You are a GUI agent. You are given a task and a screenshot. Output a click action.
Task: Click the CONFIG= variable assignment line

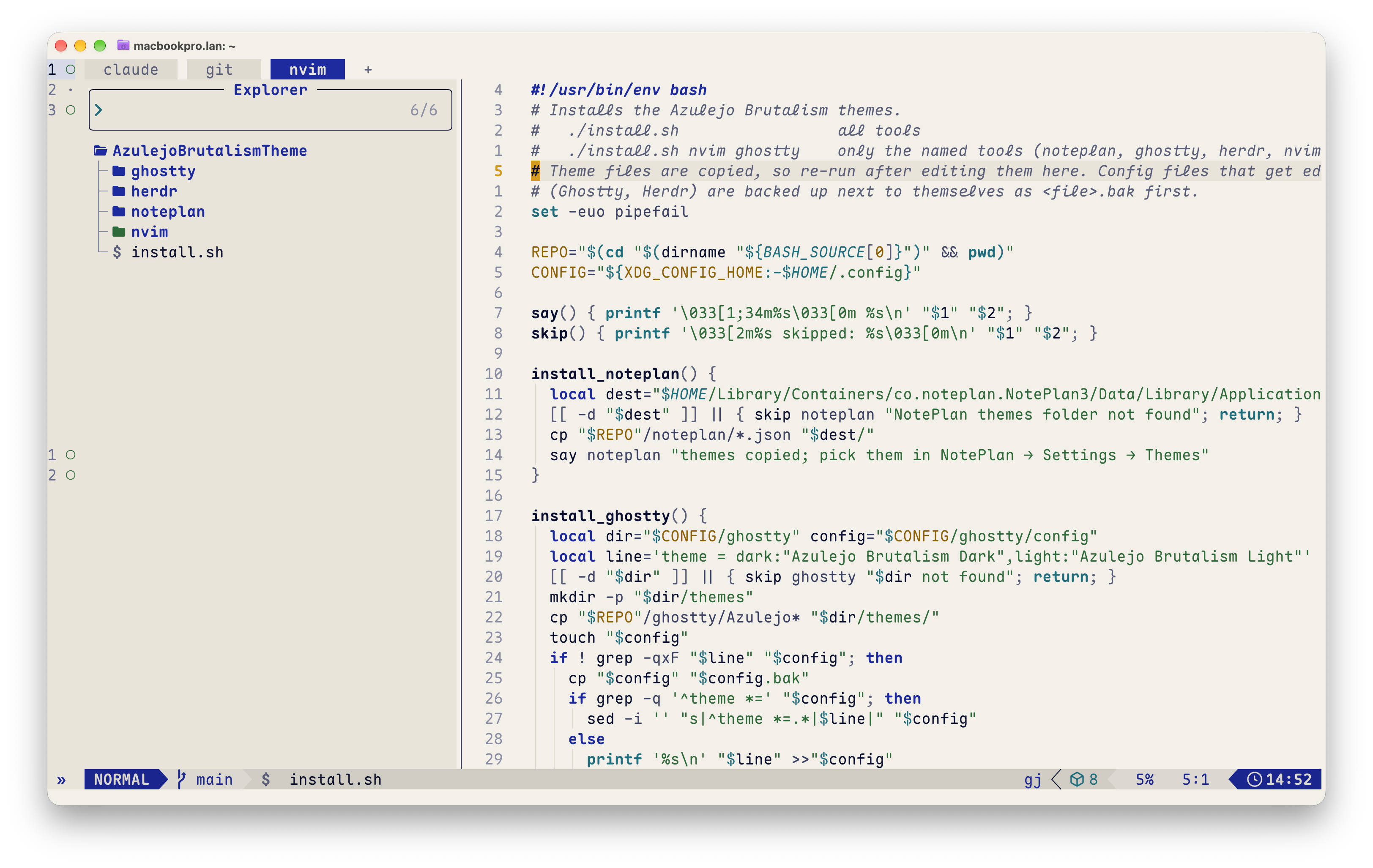(725, 273)
